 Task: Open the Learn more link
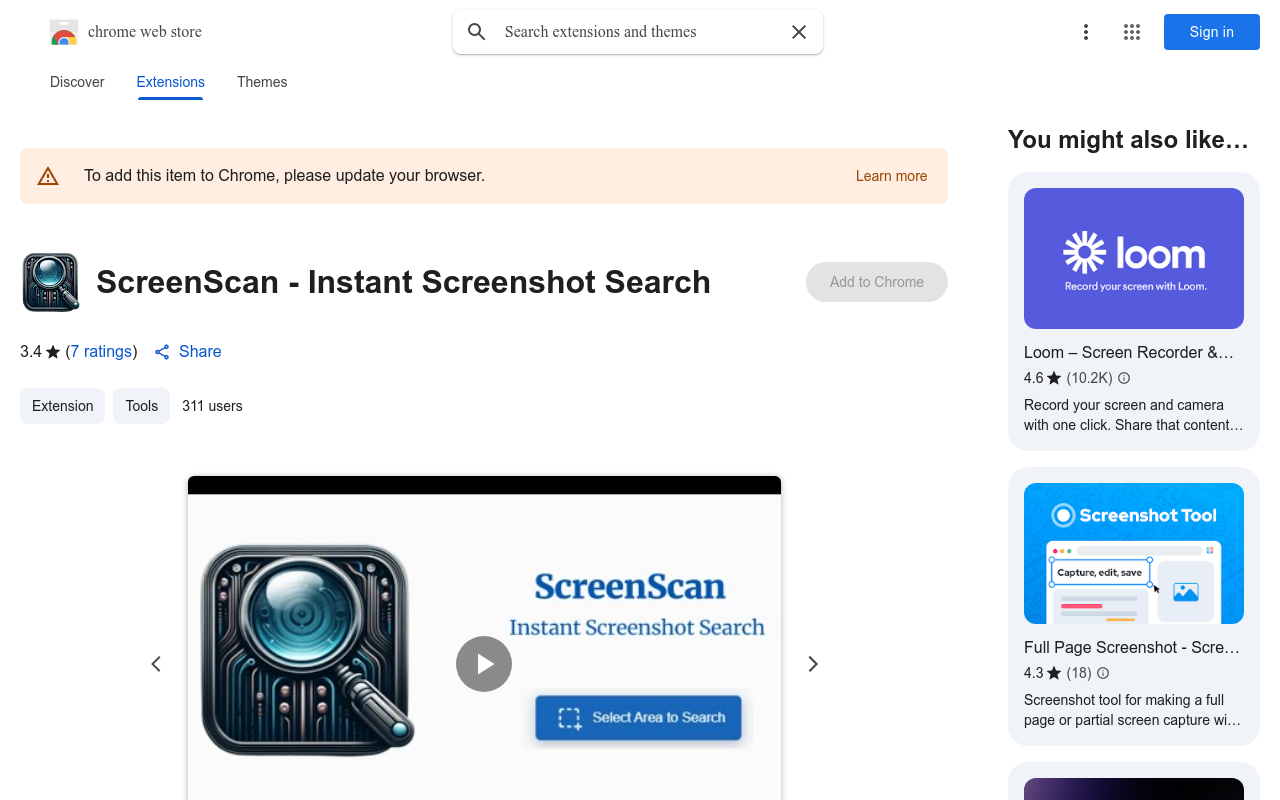coord(891,176)
